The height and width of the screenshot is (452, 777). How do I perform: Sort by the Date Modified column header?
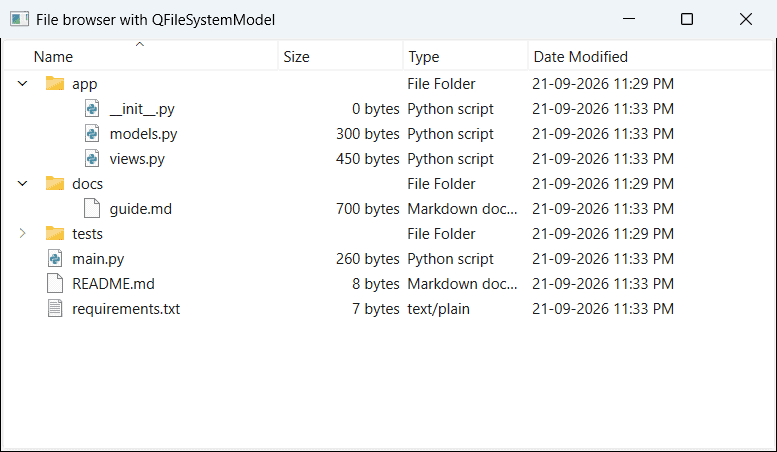(651, 56)
